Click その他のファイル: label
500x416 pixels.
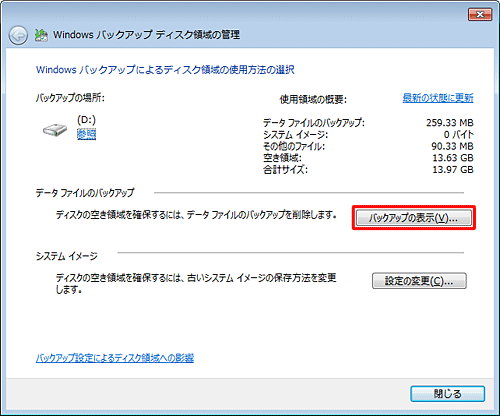tap(294, 146)
